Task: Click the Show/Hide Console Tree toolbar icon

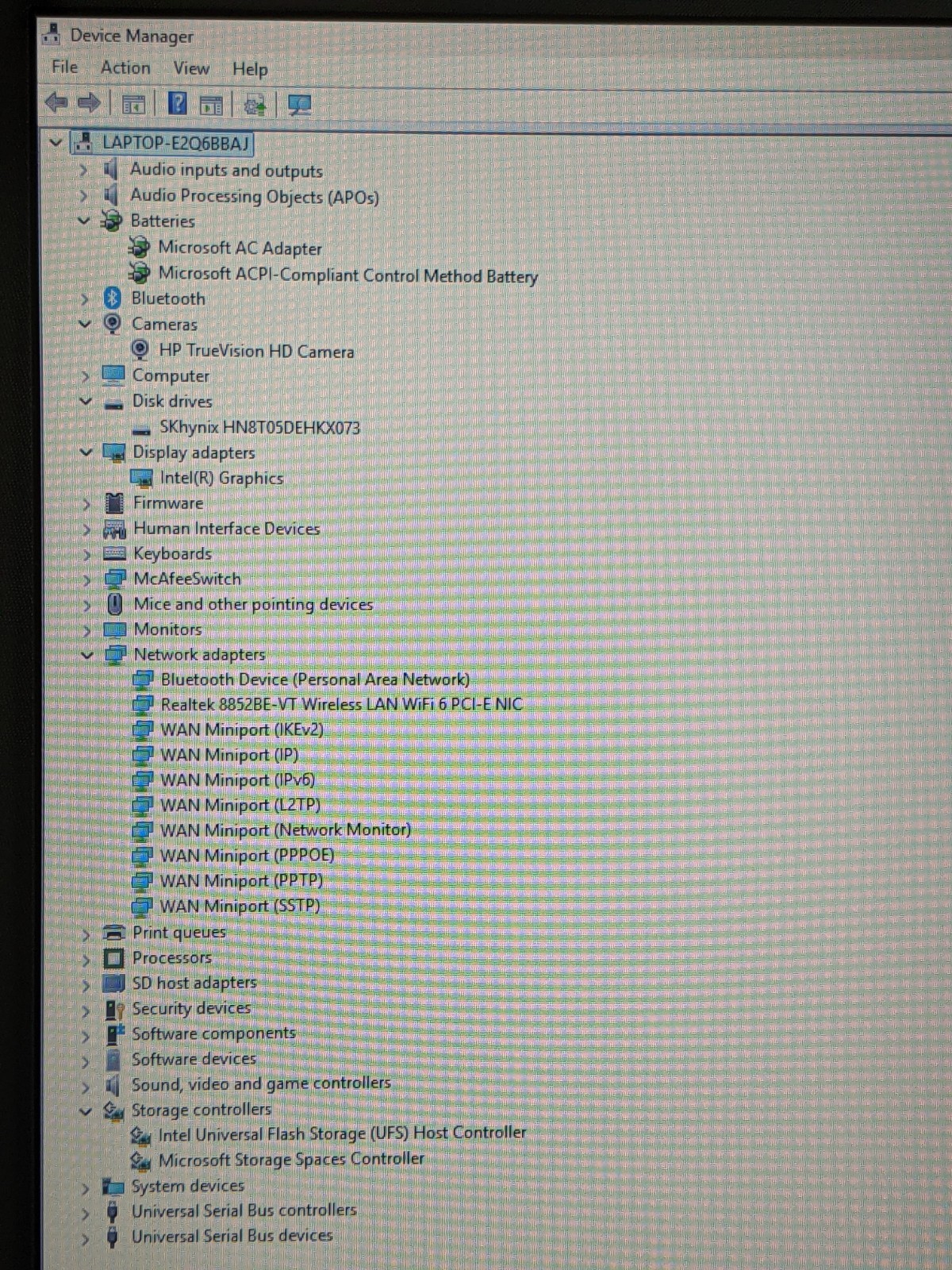Action: (133, 104)
